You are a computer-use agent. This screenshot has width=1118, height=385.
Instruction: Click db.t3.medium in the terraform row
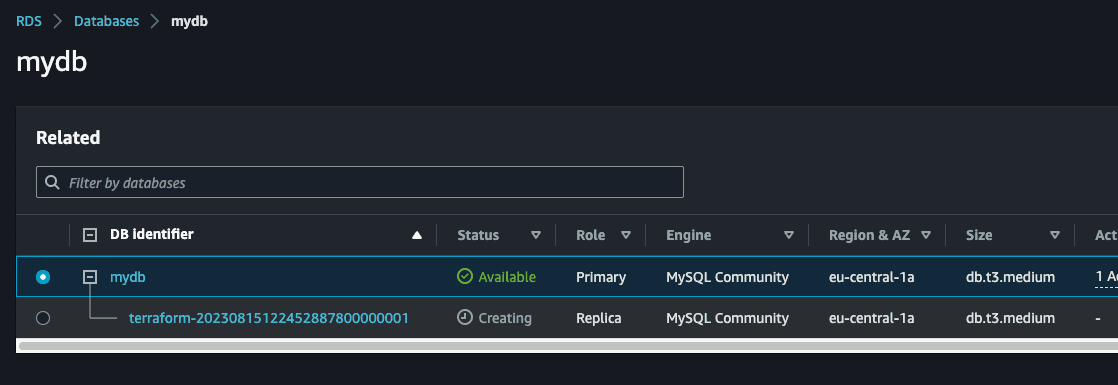click(x=1010, y=318)
